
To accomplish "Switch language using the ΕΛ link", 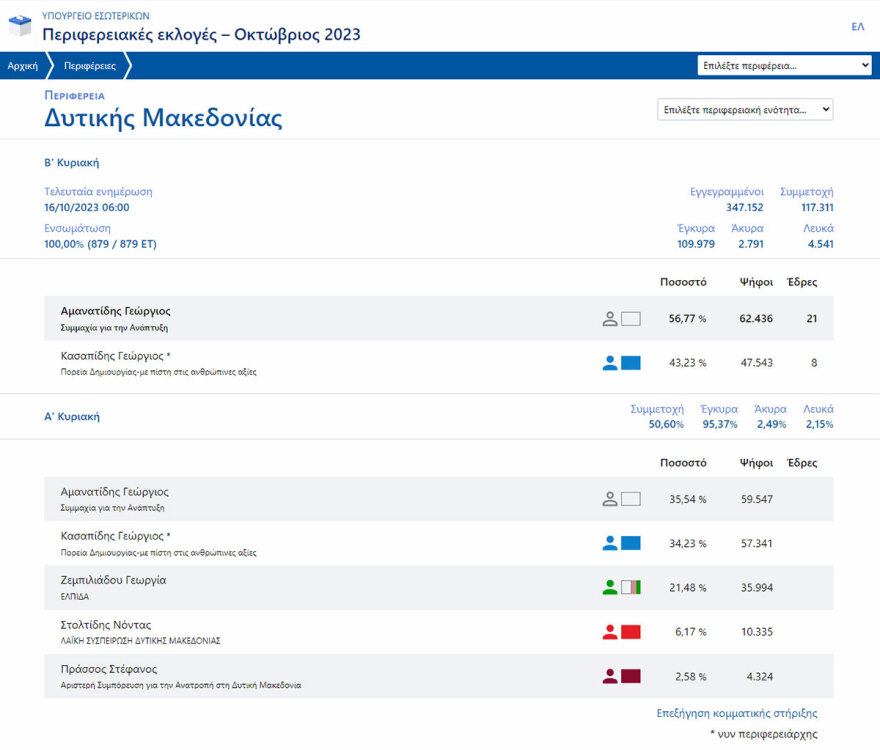I will click(857, 27).
